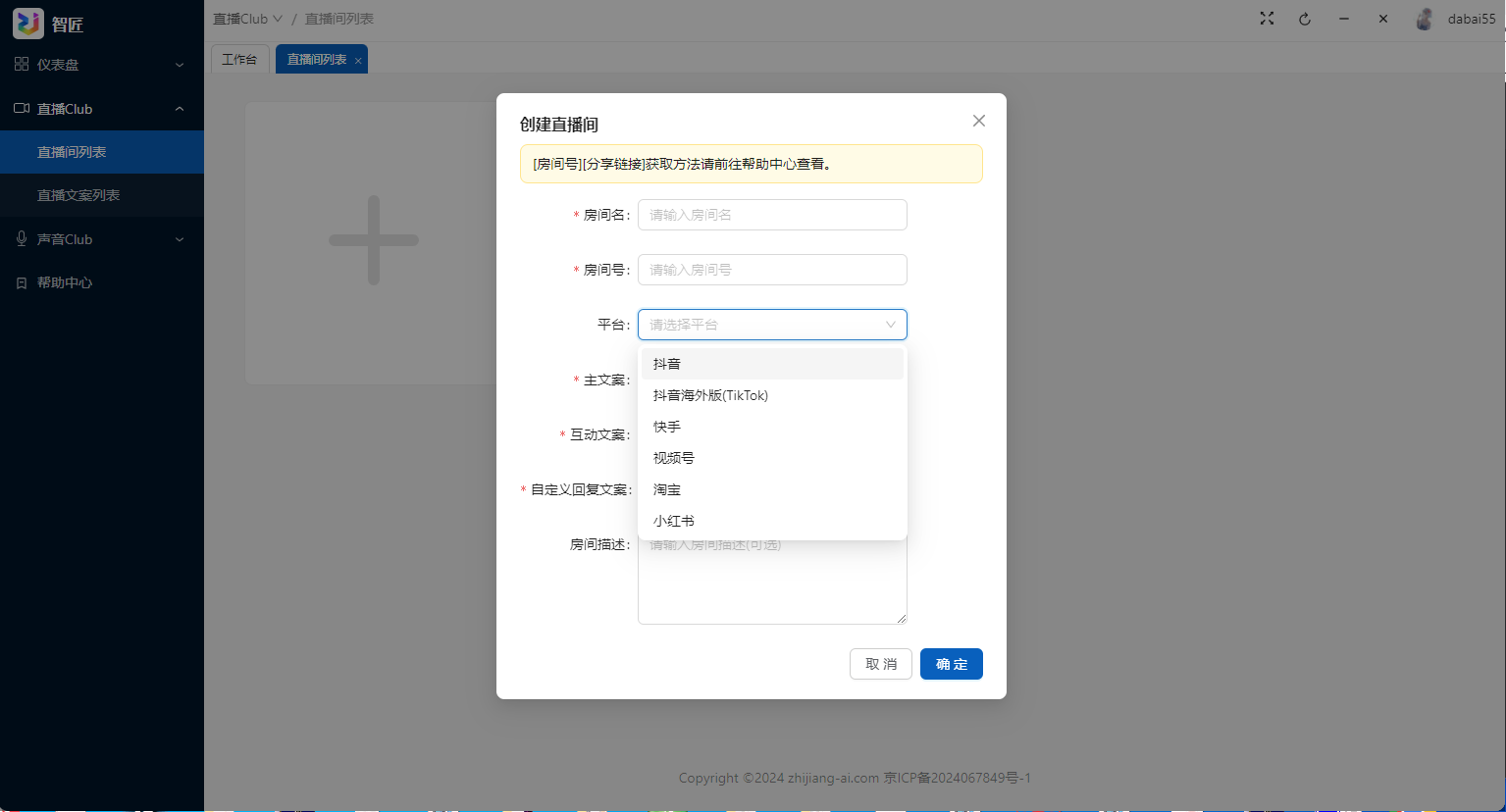
Task: Choose 抖音海外版(TikTok) option
Action: point(710,395)
